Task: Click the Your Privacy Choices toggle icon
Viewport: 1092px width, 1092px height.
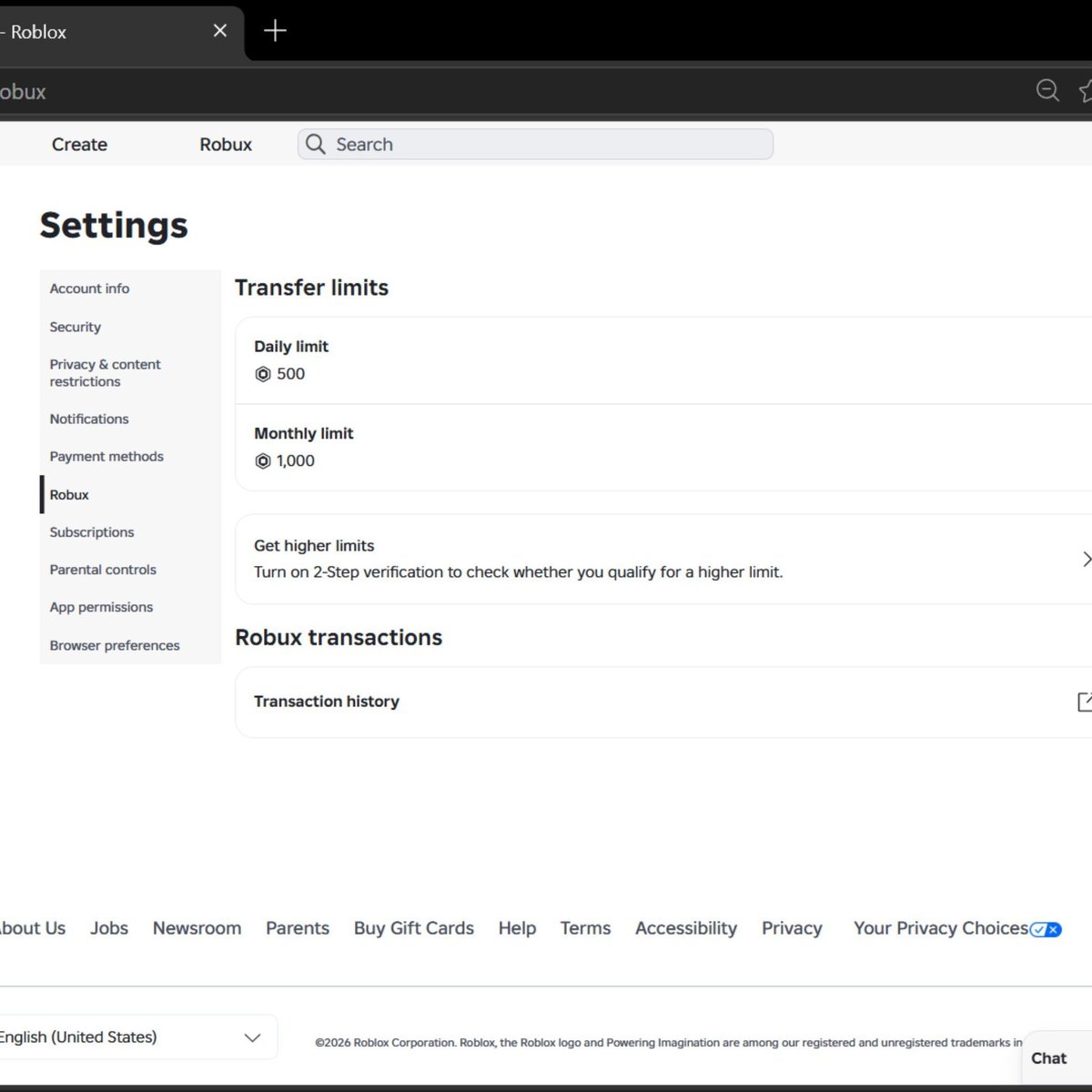Action: tap(1046, 929)
